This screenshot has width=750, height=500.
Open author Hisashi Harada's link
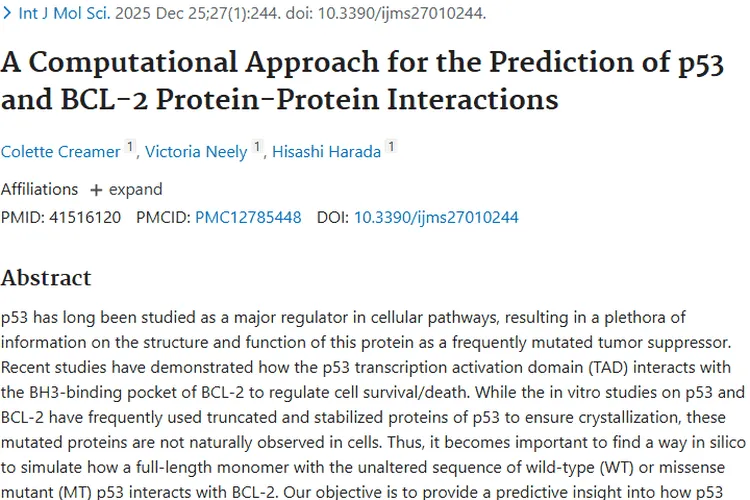pyautogui.click(x=326, y=152)
